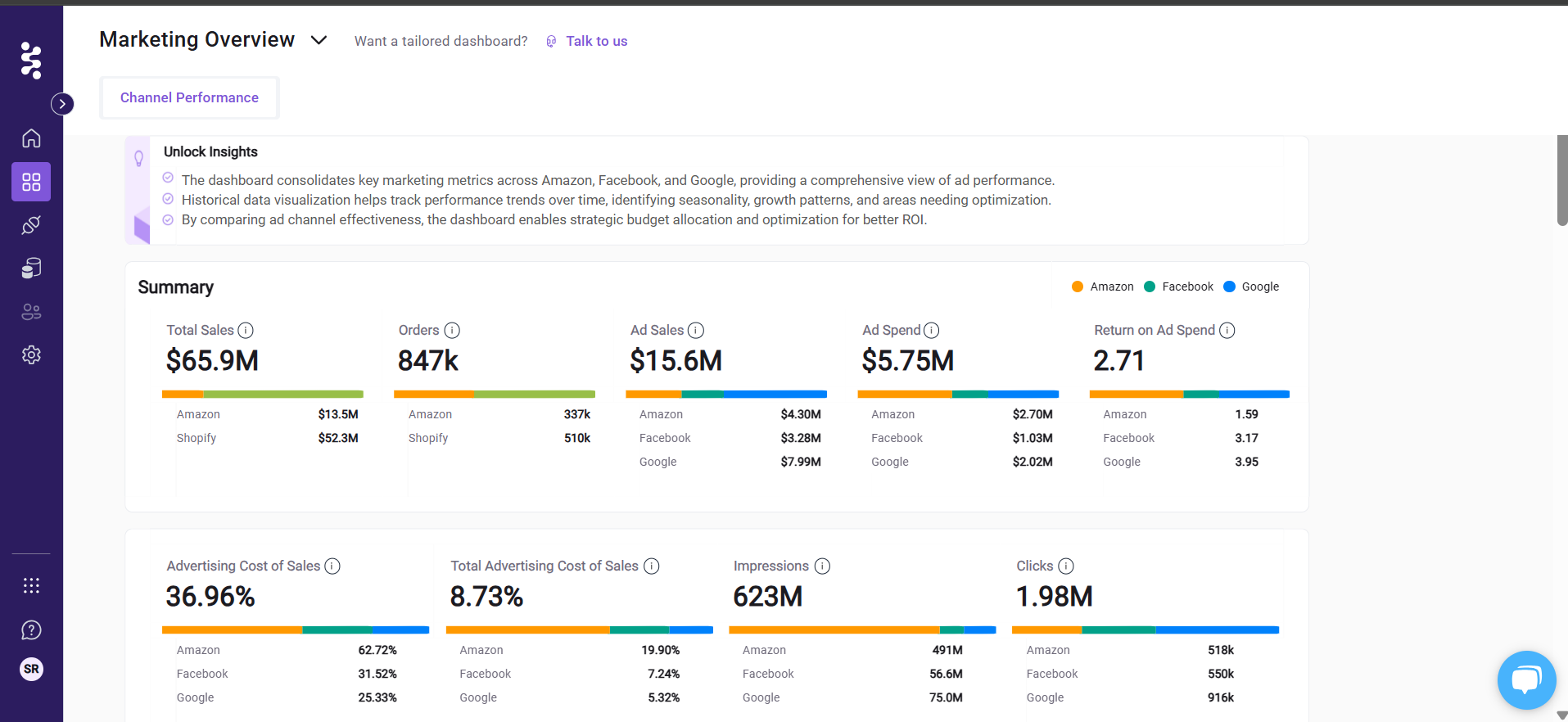This screenshot has height=722, width=1568.
Task: Click the Total Sales info icon
Action: click(246, 330)
